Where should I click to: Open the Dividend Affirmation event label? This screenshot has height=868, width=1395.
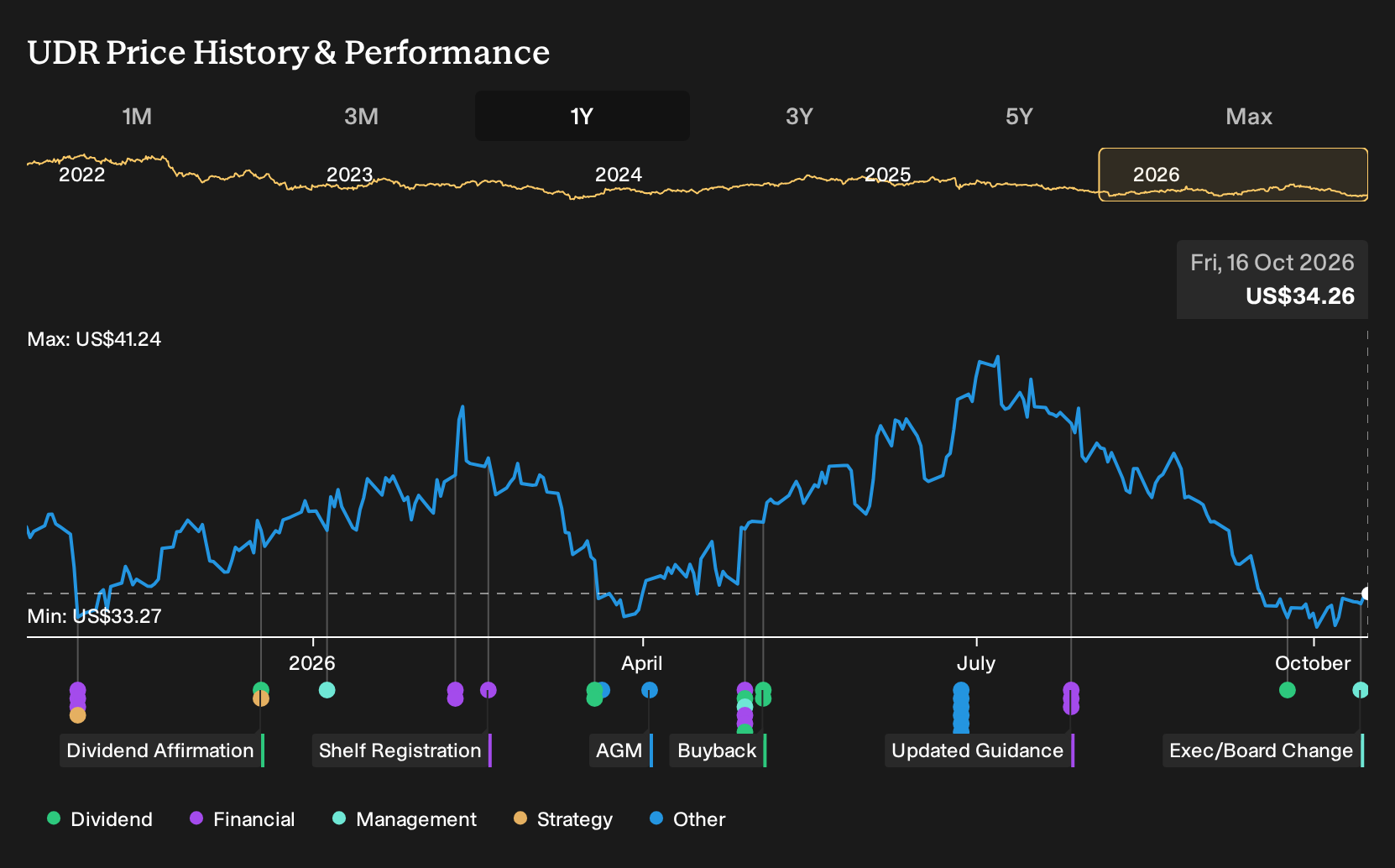(162, 750)
